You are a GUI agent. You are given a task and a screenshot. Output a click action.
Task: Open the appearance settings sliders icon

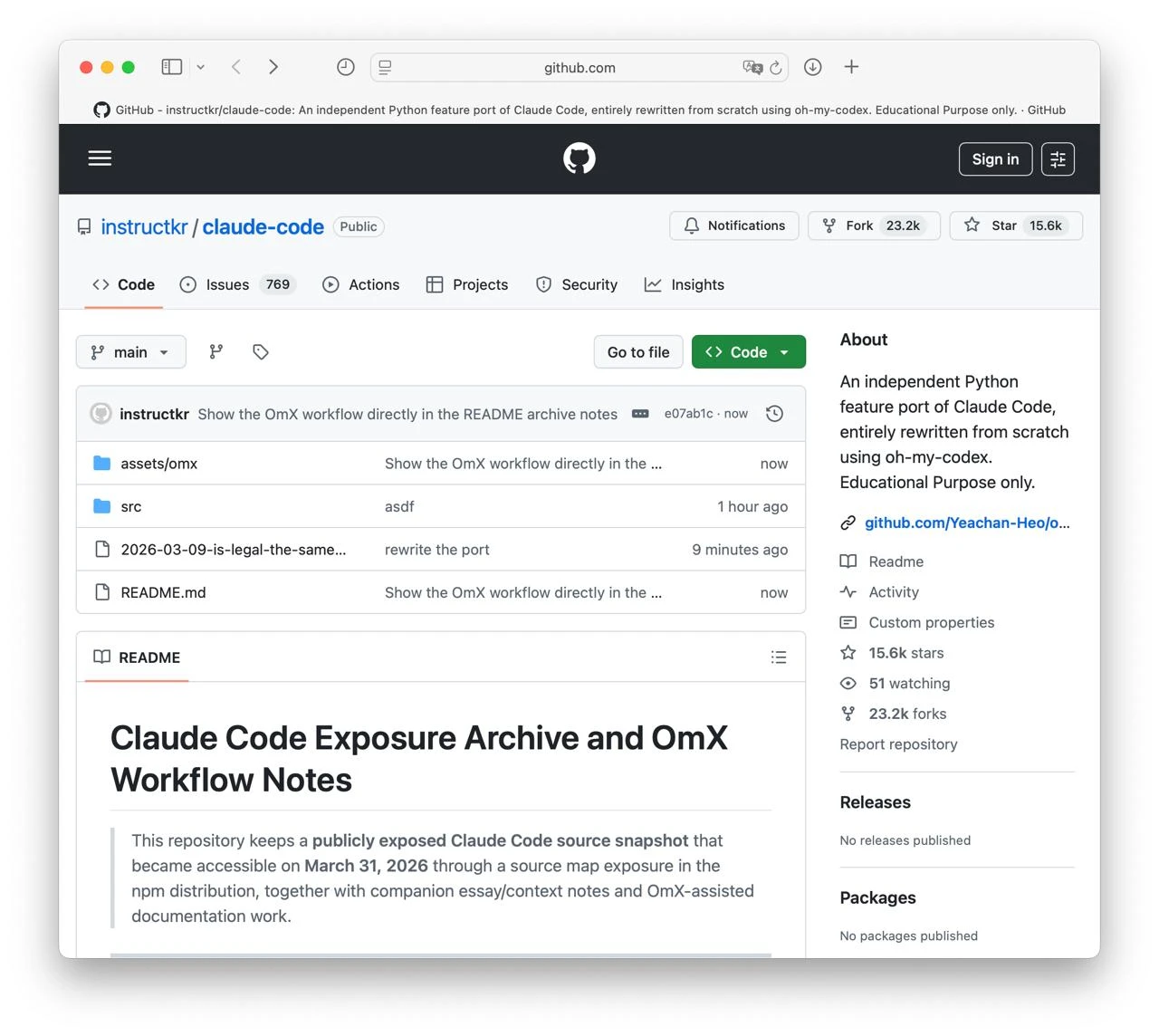[1058, 159]
